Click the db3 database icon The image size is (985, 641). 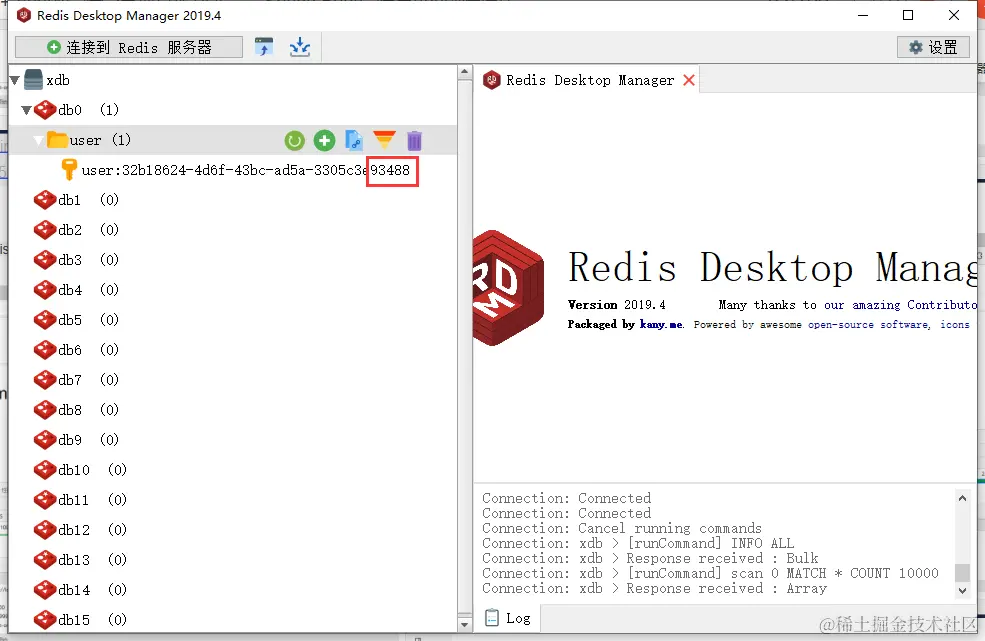click(45, 260)
